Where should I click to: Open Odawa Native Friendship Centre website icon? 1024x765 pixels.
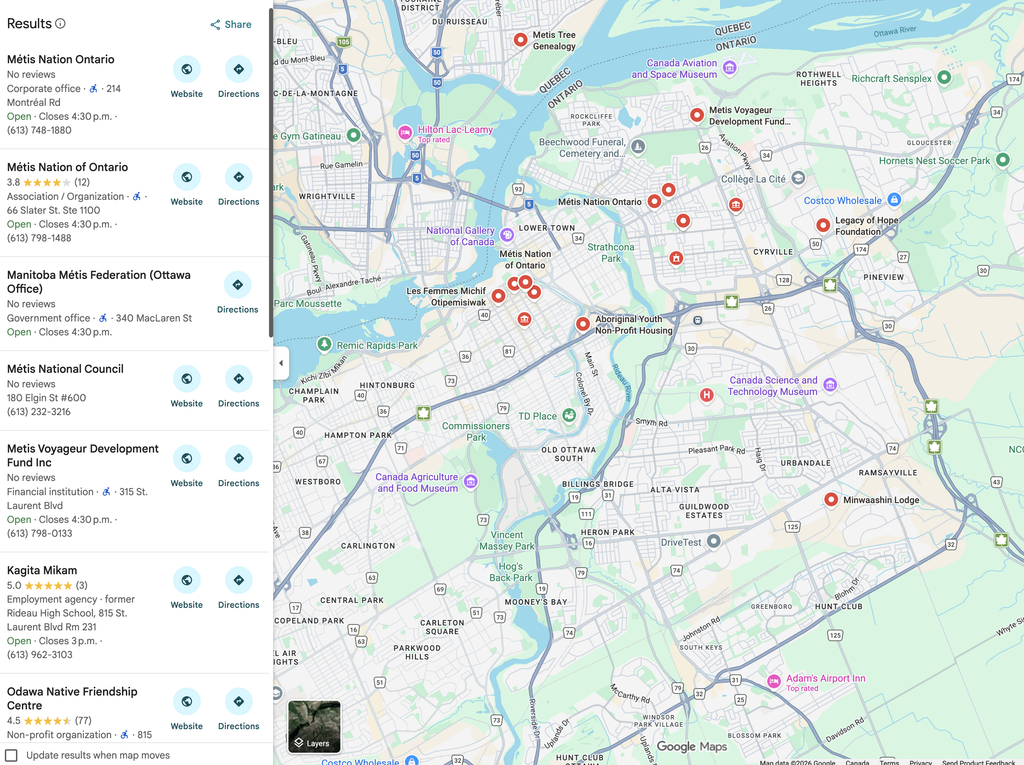pyautogui.click(x=187, y=702)
